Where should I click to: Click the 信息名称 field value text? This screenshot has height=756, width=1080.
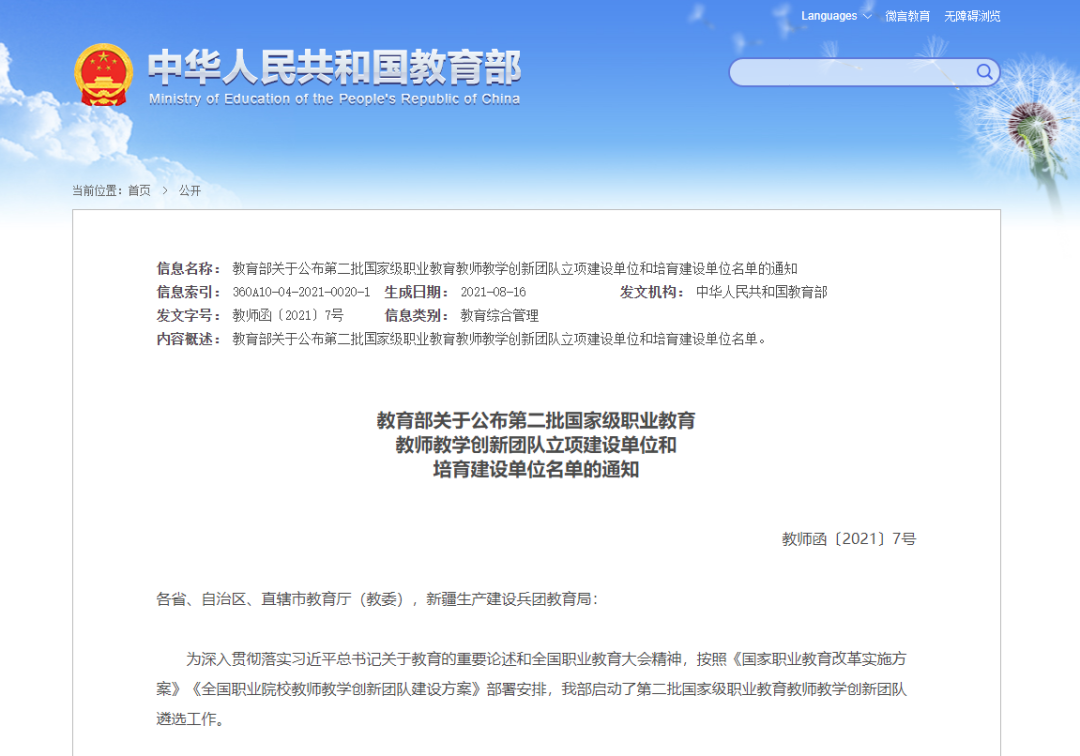coord(515,268)
